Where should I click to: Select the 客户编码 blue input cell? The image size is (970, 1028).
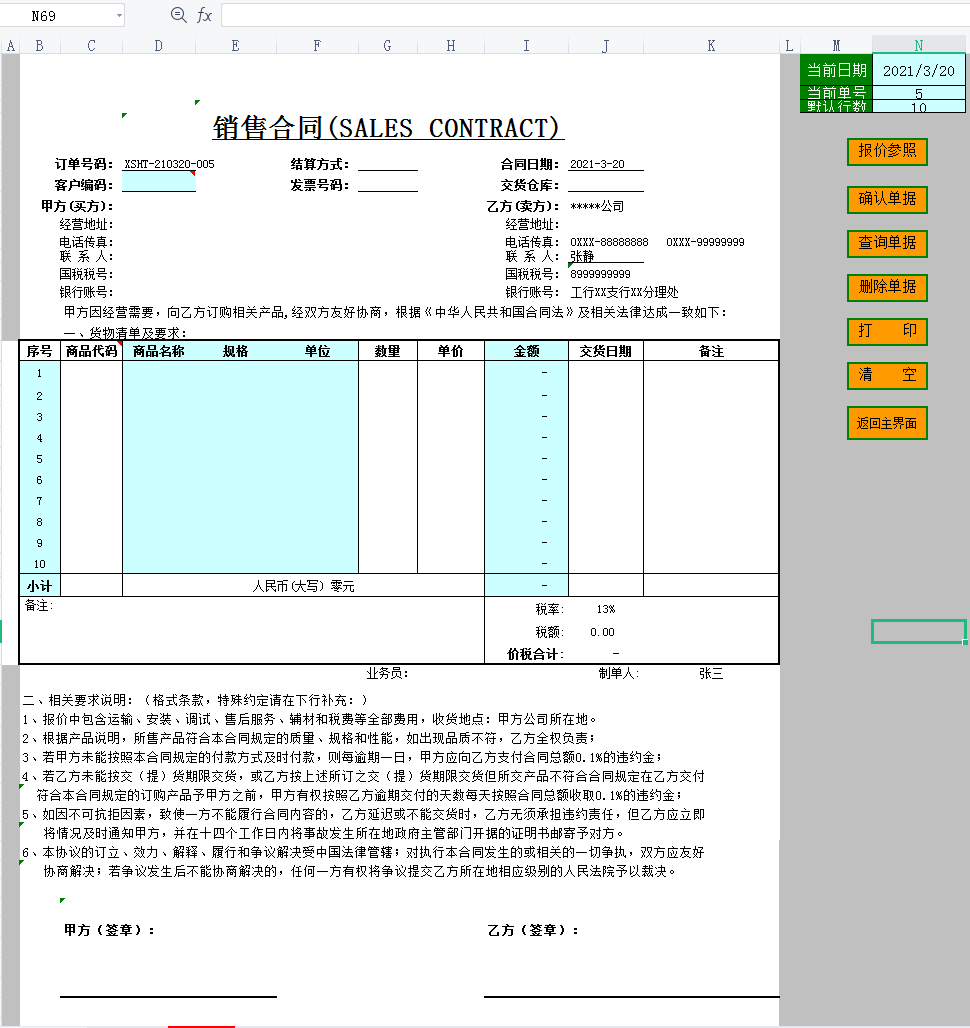[x=158, y=184]
